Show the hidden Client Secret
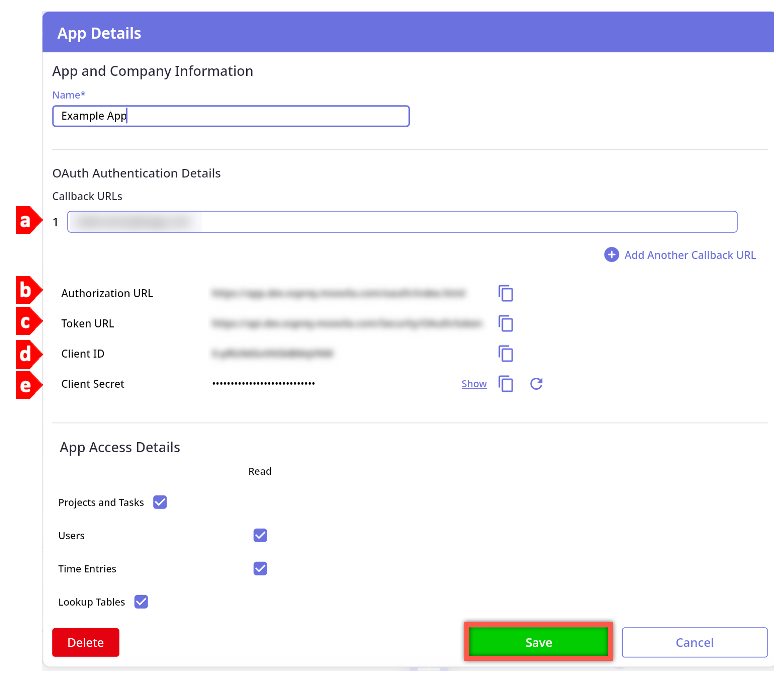The width and height of the screenshot is (776, 674). 474,384
